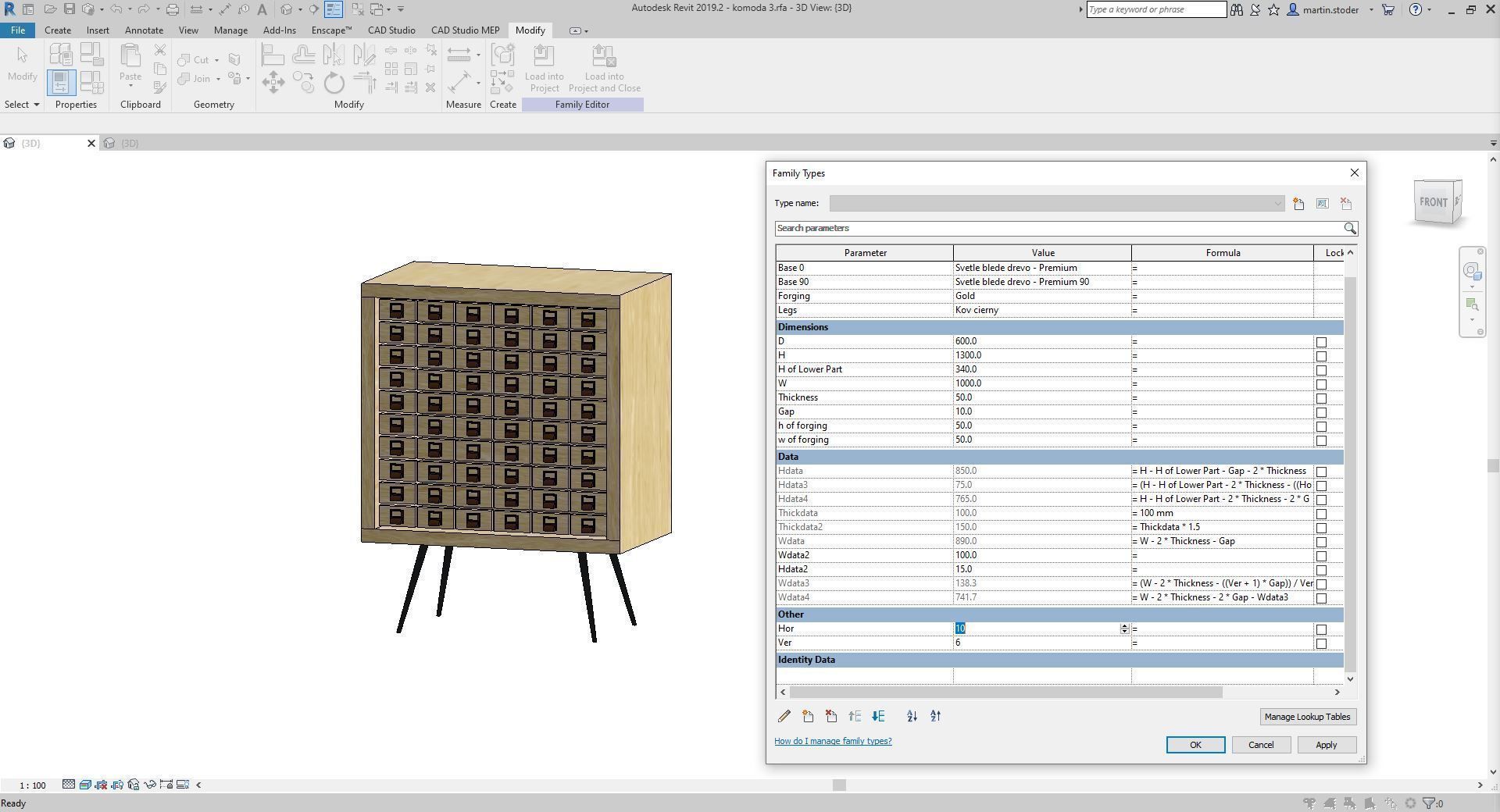Open the Type name dropdown
Viewport: 1500px width, 812px height.
[x=1277, y=203]
